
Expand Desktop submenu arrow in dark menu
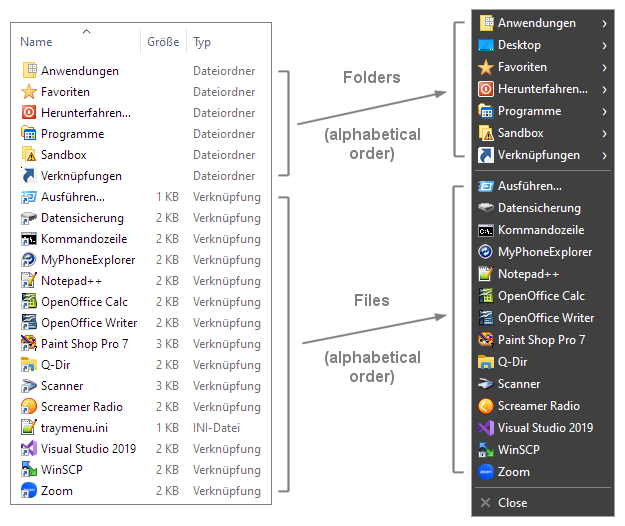click(x=605, y=45)
